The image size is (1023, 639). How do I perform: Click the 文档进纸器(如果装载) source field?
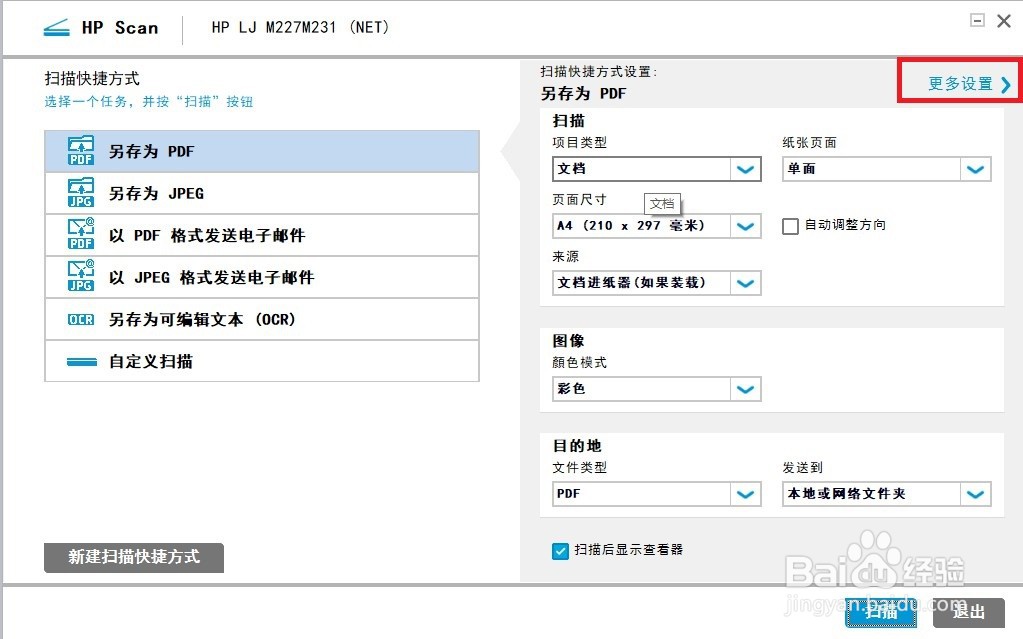pyautogui.click(x=656, y=283)
